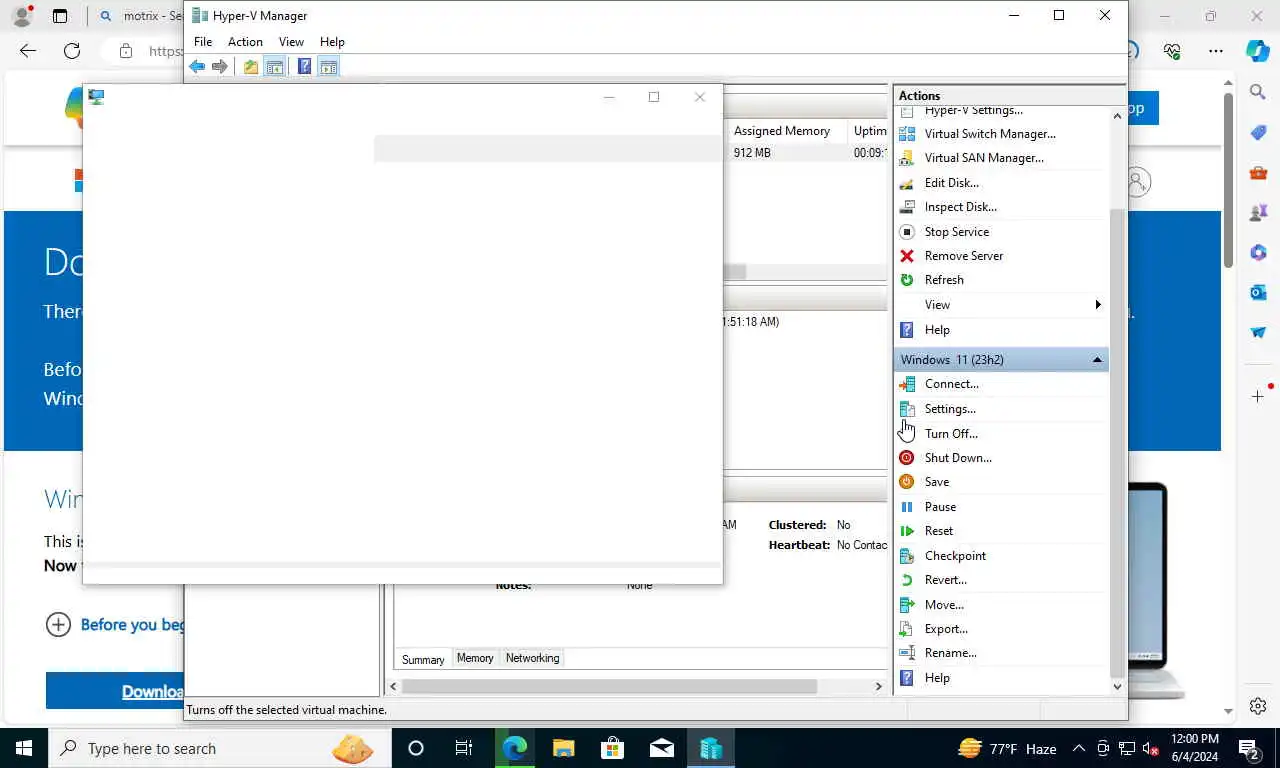Click Rename in Actions pane
The image size is (1280, 768).
pos(951,653)
